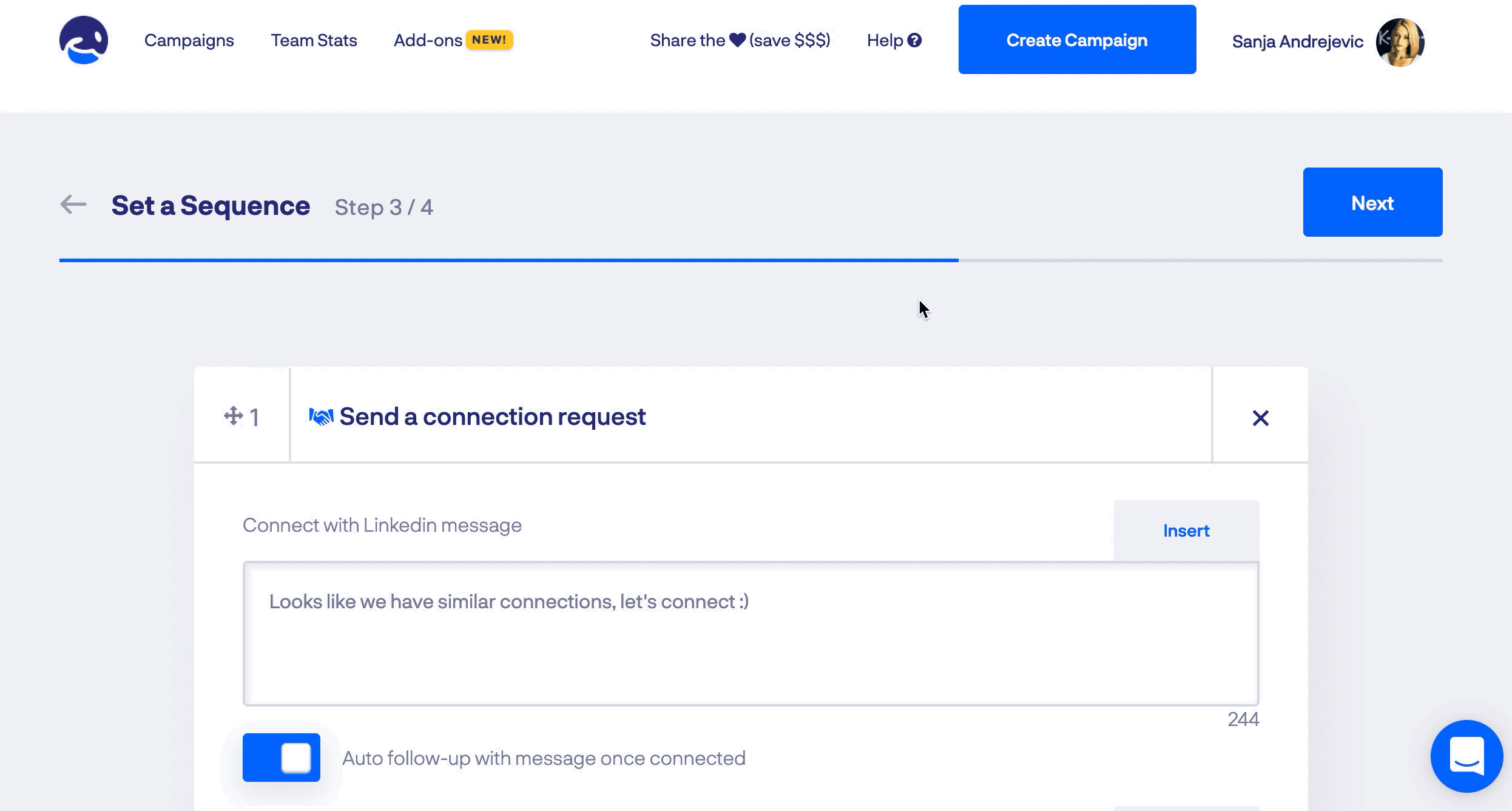The height and width of the screenshot is (811, 1512).
Task: Click the whale logo icon
Action: [x=84, y=40]
